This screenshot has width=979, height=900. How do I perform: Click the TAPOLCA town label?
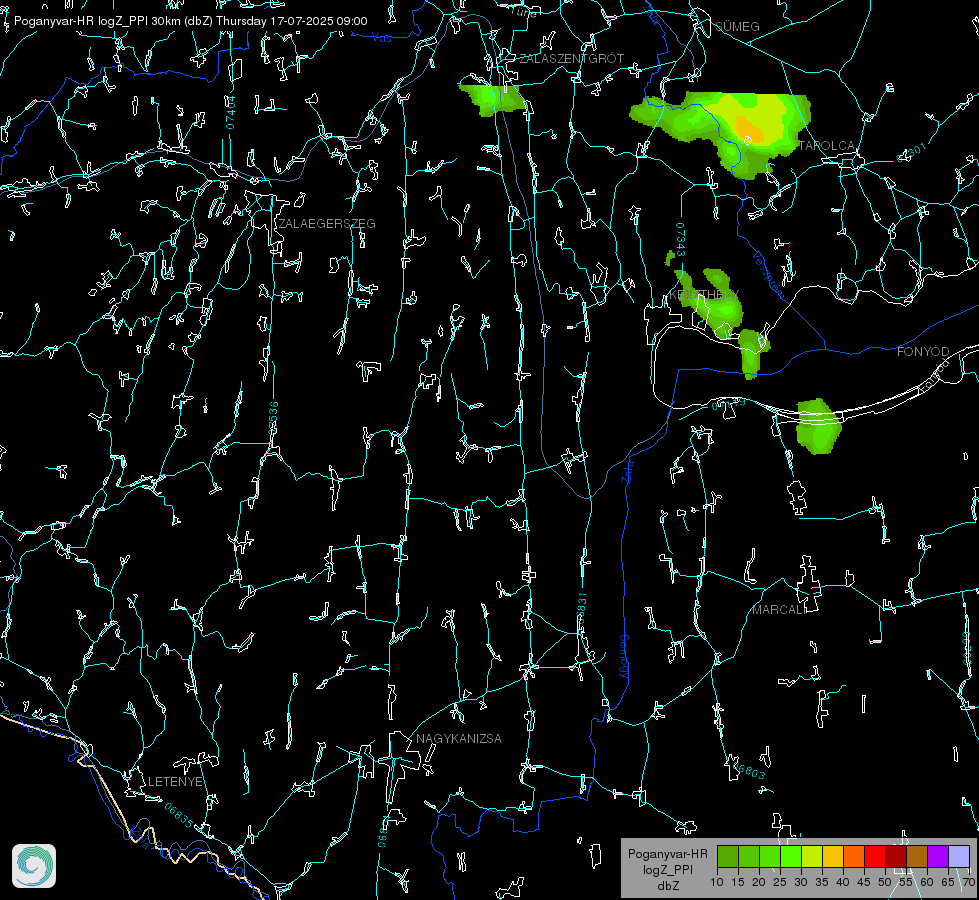pos(827,146)
